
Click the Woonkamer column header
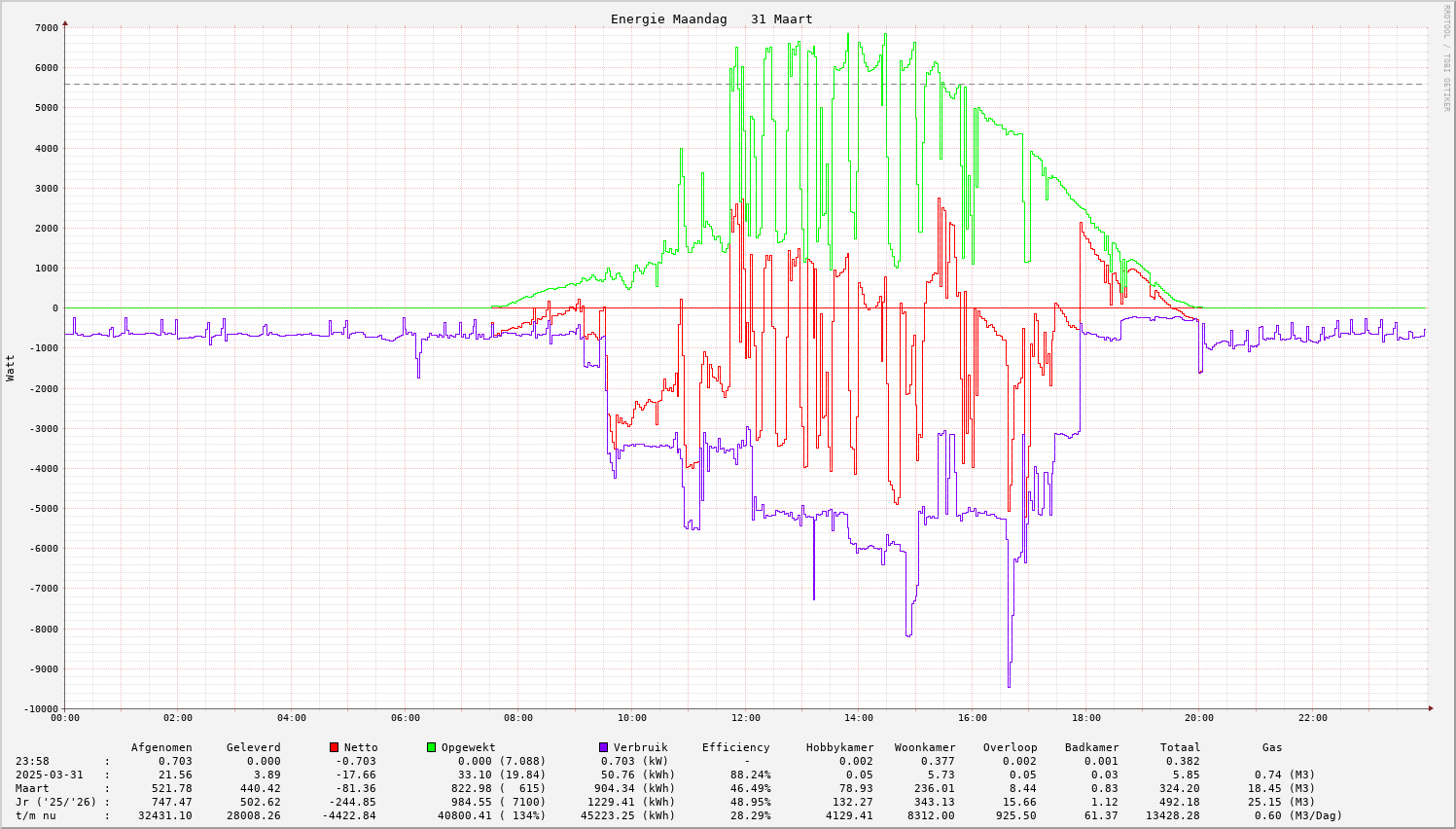point(925,747)
